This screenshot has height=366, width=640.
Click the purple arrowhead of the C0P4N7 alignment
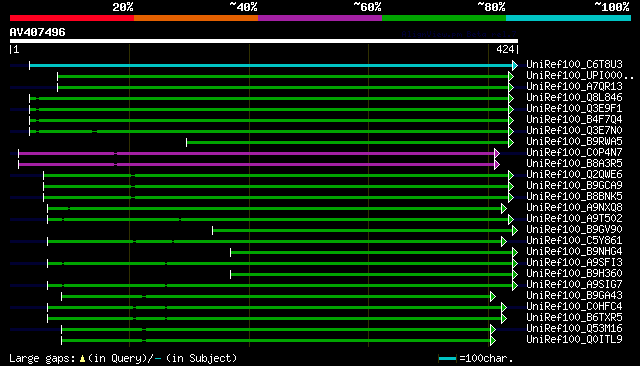pos(497,153)
